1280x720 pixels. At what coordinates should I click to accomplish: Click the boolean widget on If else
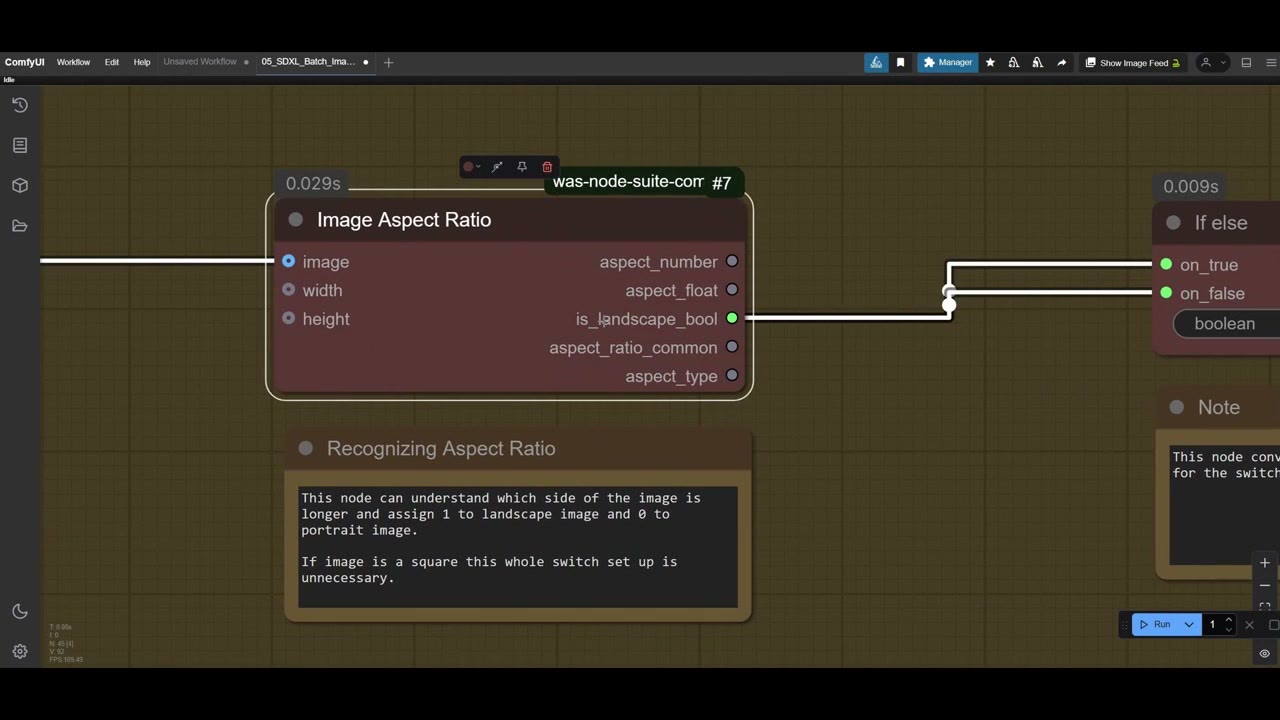point(1227,324)
